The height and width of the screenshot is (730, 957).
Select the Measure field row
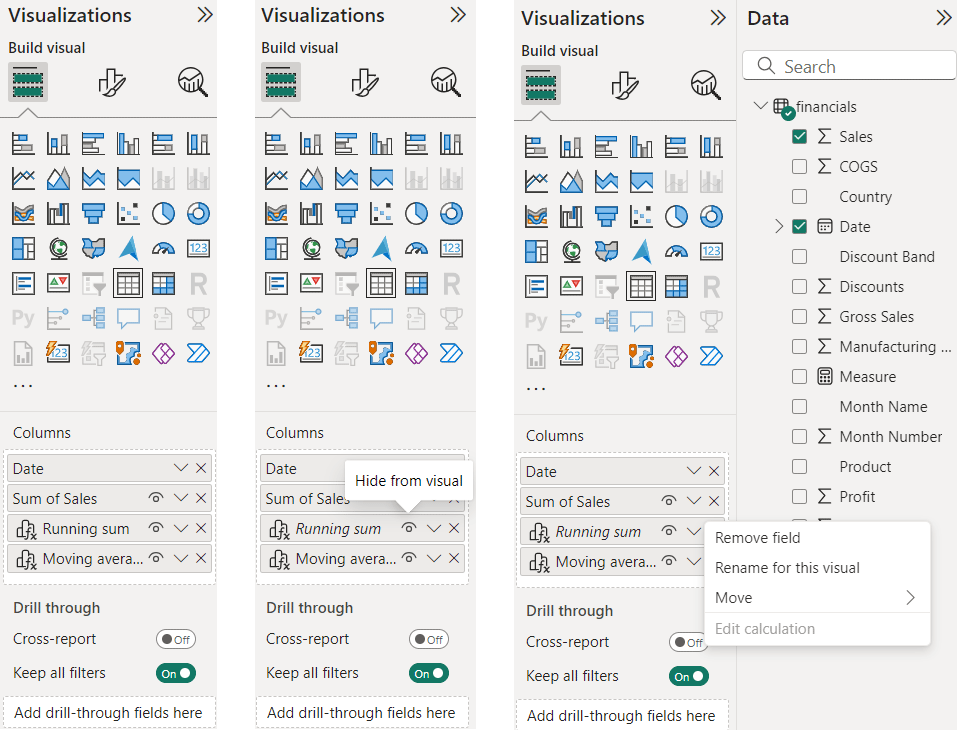pyautogui.click(x=867, y=377)
